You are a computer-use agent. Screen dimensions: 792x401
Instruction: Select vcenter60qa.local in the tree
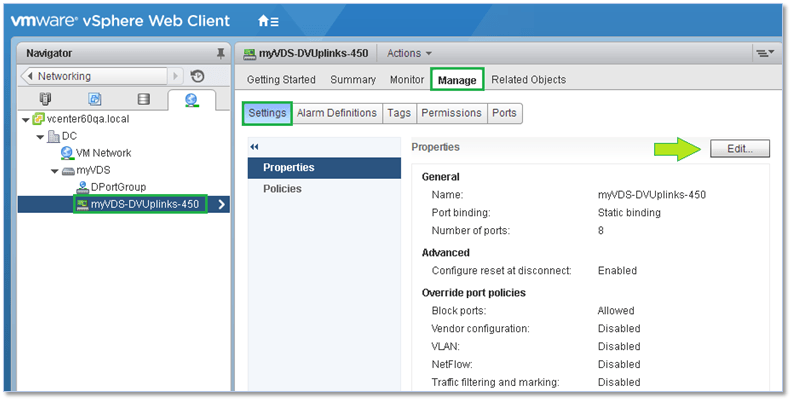[87, 119]
